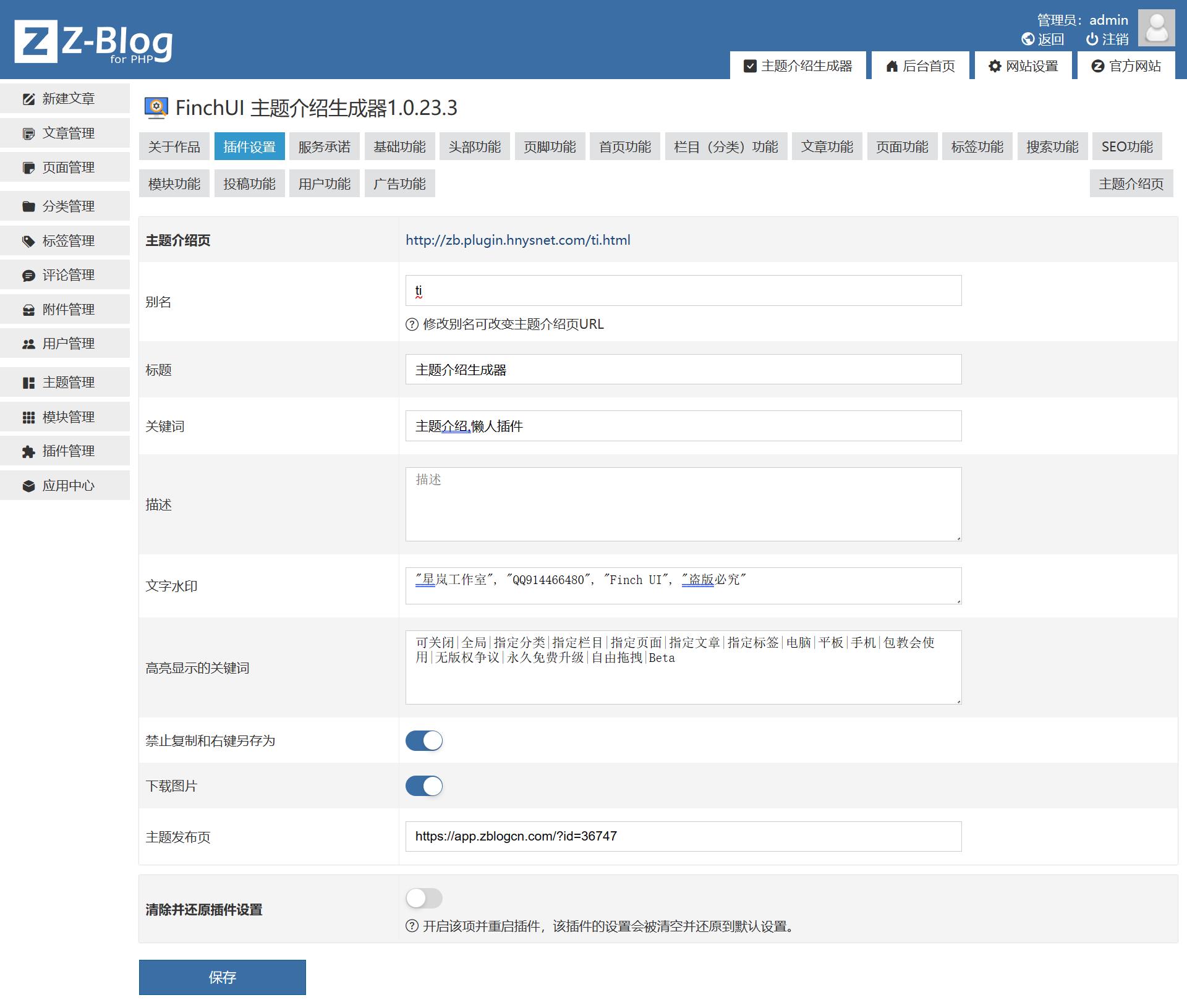Switch to the 服务承诺 tab
Screen dimensions: 1187x1008
coord(325,146)
